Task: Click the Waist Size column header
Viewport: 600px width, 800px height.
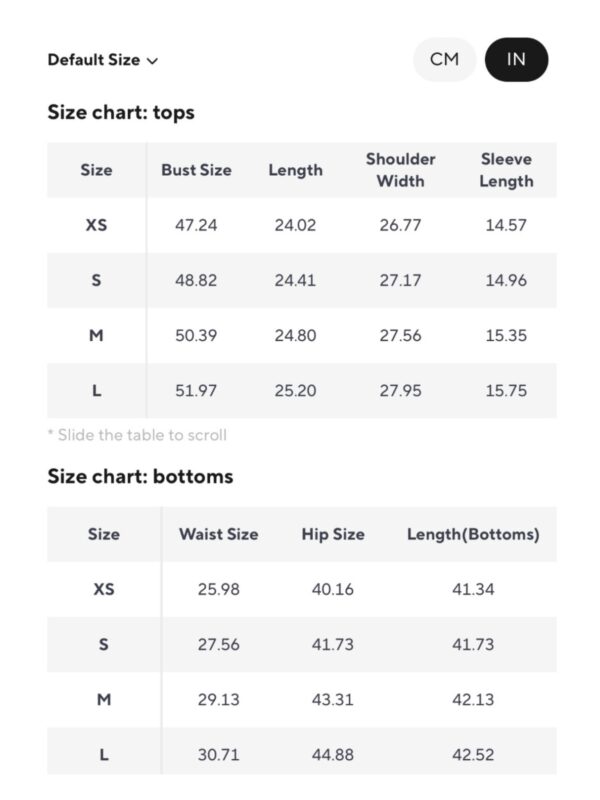Action: tap(219, 534)
